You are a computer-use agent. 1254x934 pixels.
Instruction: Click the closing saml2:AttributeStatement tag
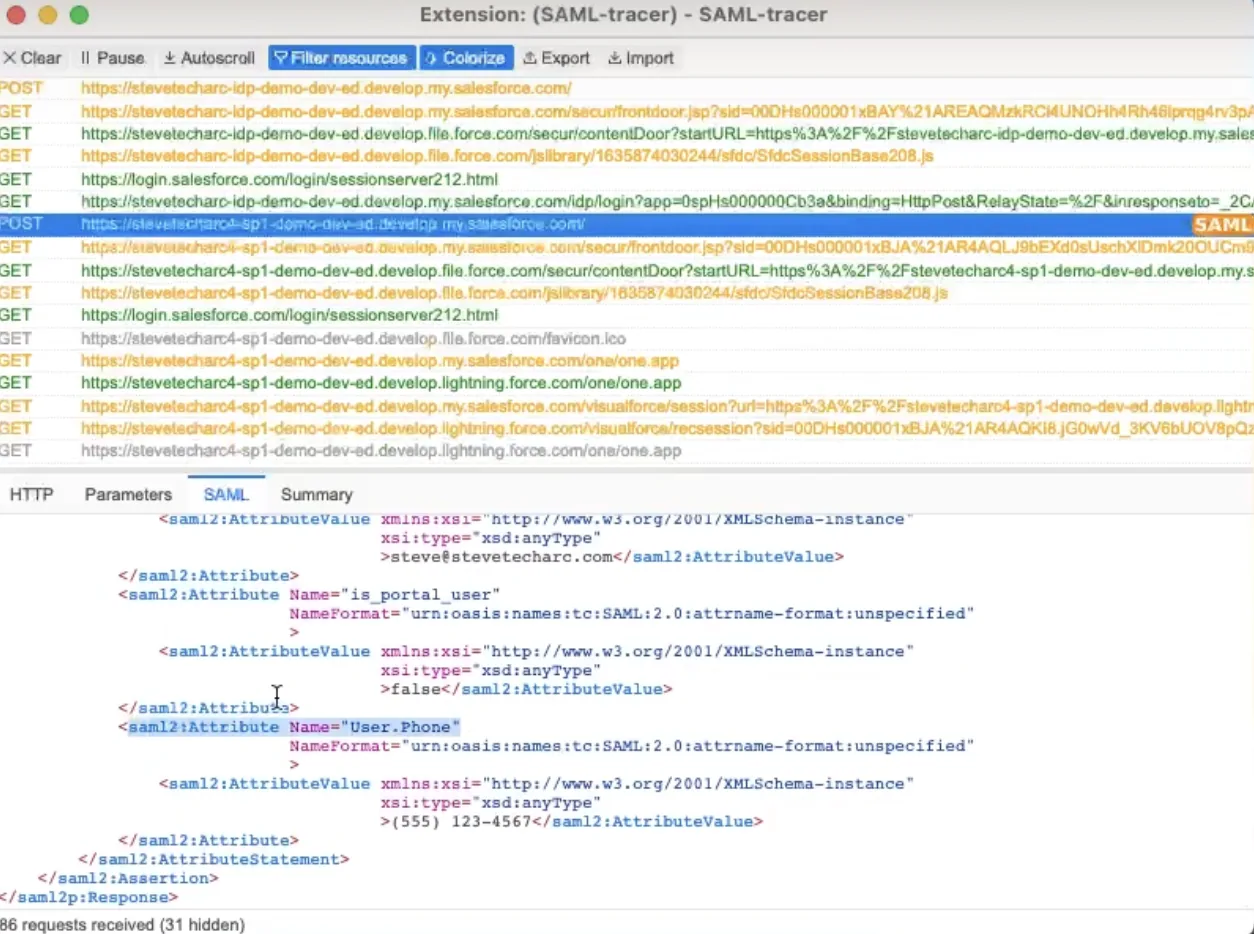pos(214,859)
